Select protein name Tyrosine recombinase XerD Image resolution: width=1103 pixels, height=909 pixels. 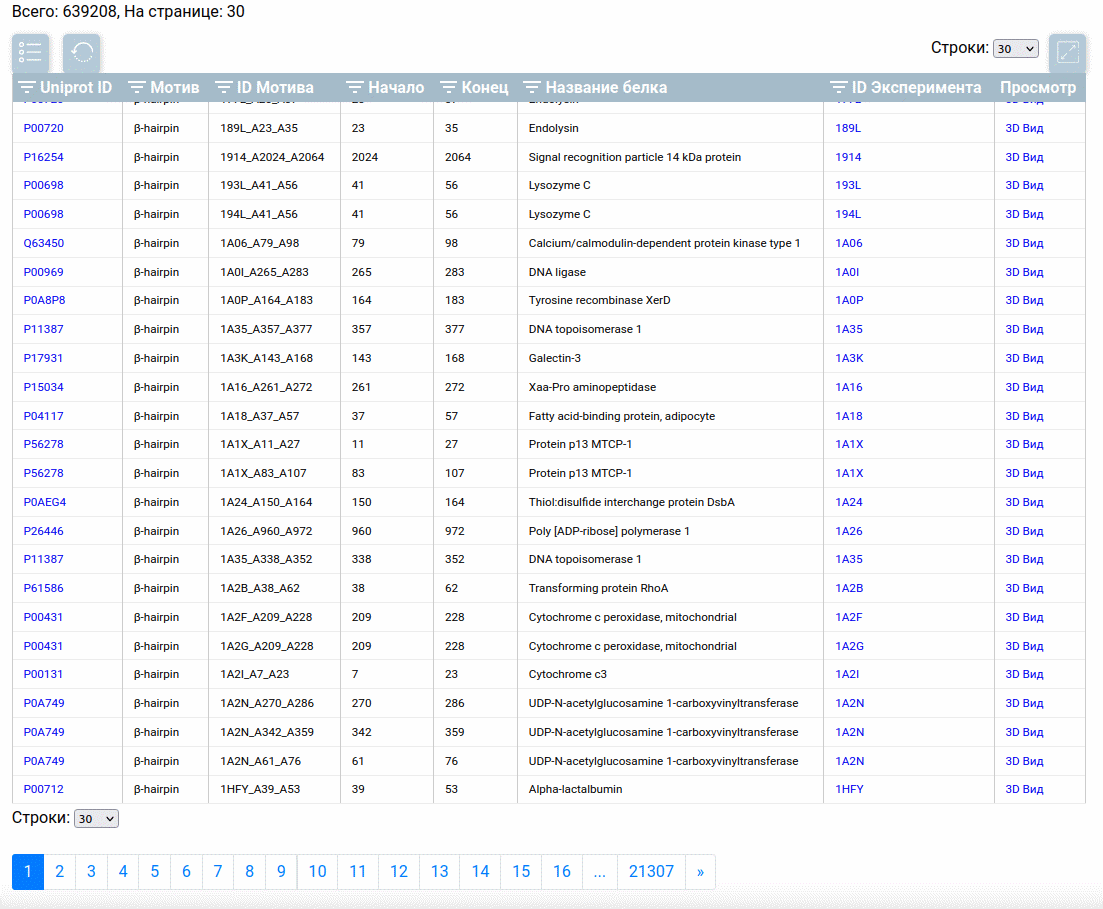[x=599, y=300]
